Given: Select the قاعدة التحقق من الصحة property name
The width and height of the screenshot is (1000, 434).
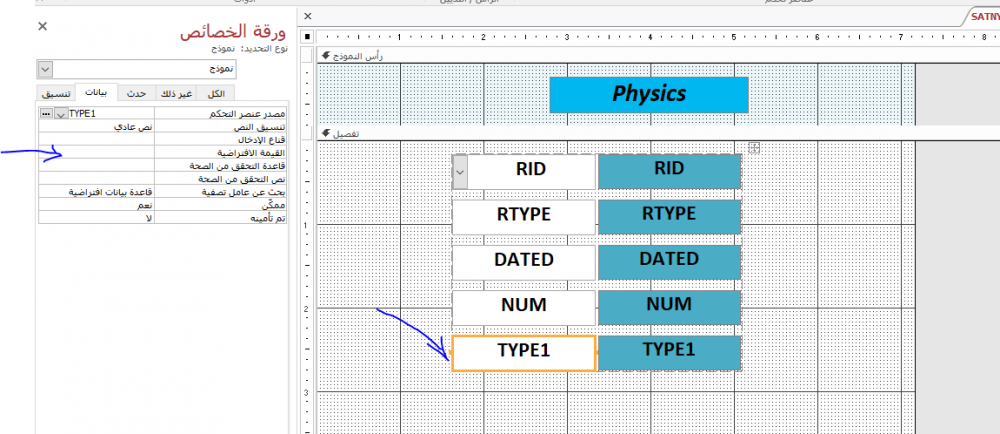Looking at the screenshot, I should point(221,165).
